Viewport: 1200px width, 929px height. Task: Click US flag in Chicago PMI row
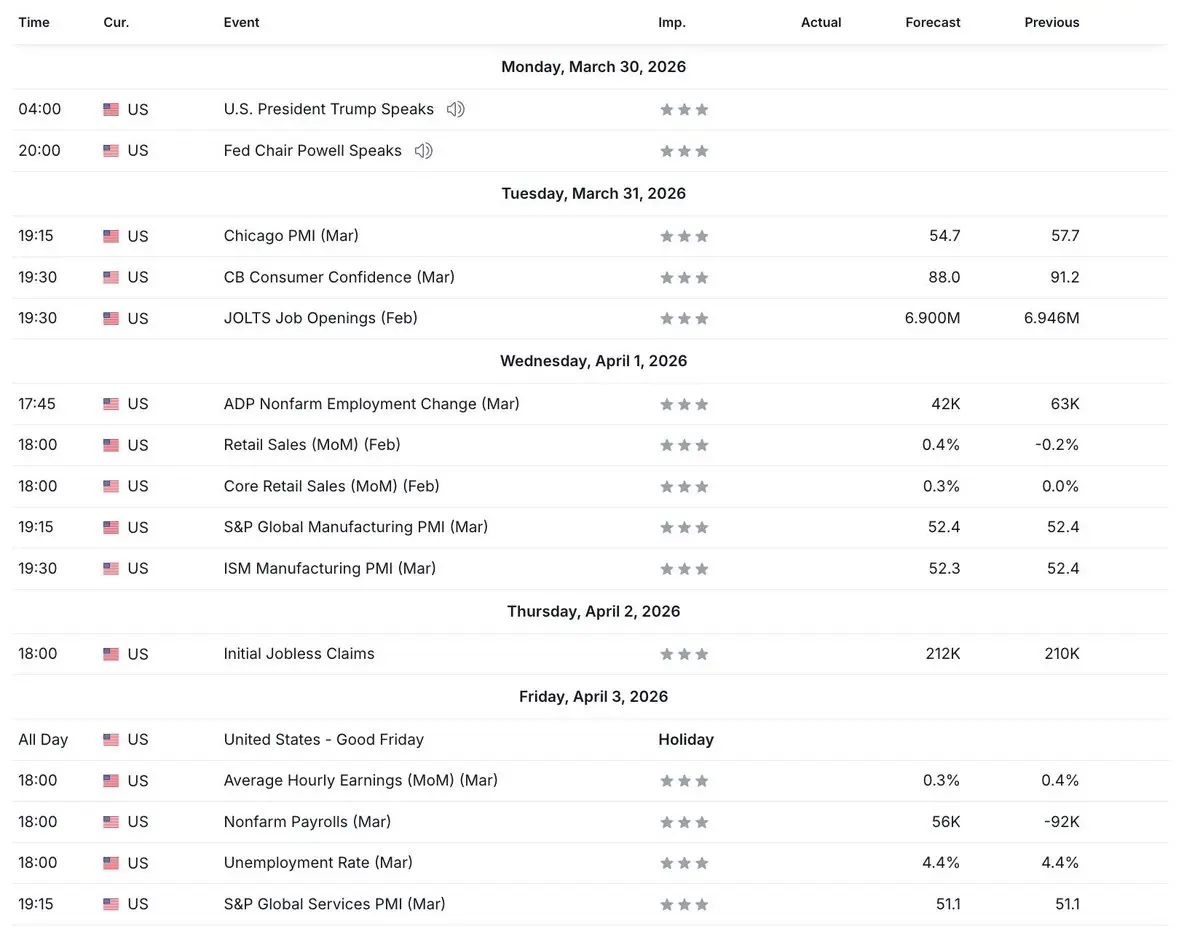pos(111,236)
